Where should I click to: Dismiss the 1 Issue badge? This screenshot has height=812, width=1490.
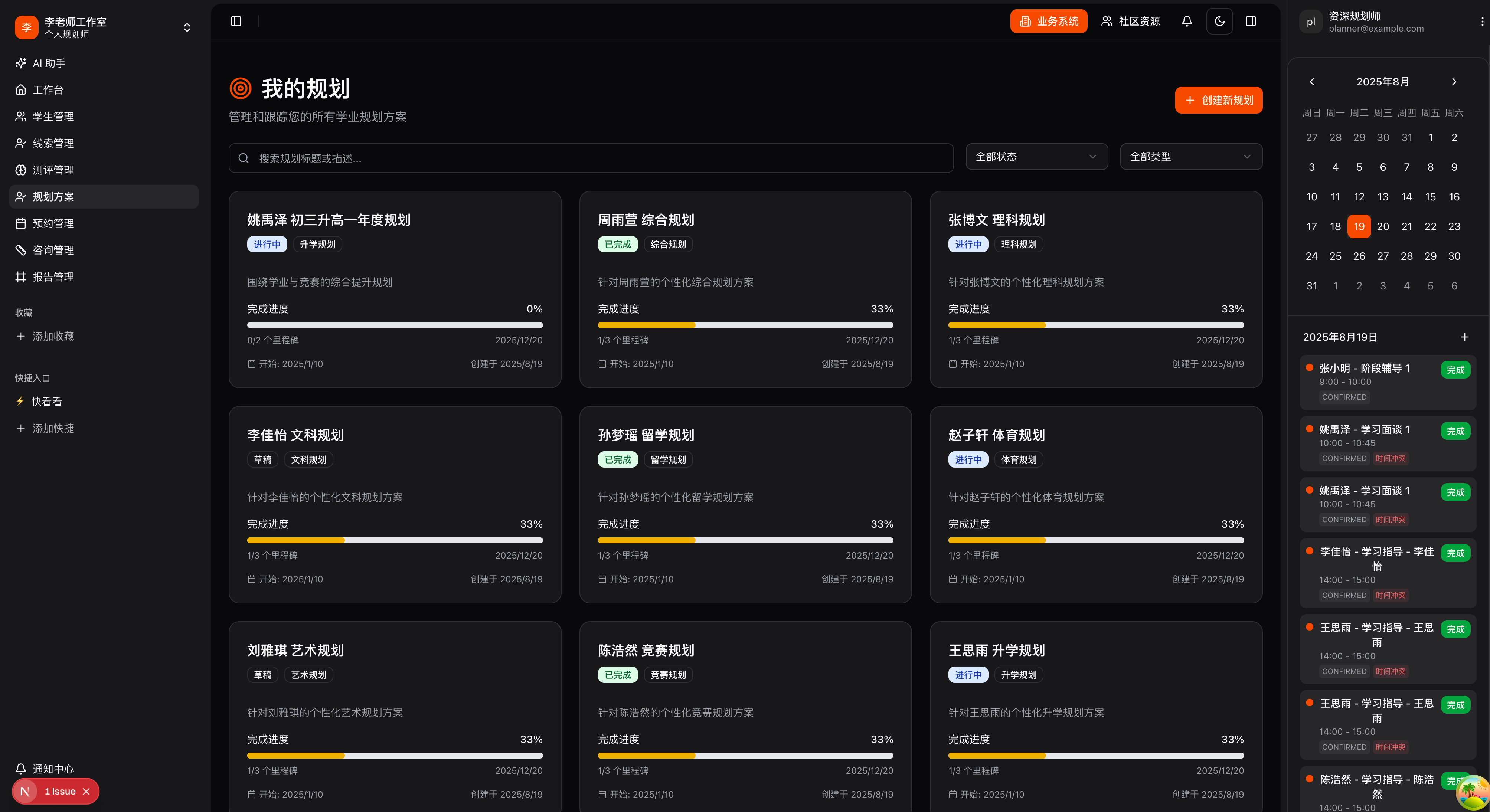click(86, 791)
